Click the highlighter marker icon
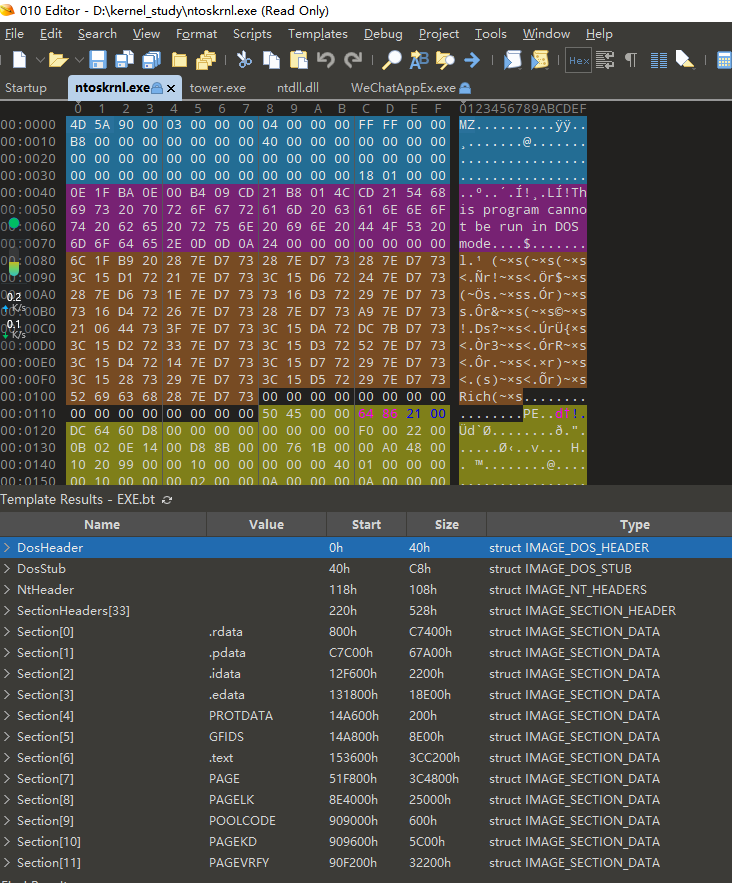This screenshot has height=883, width=732. [x=685, y=60]
